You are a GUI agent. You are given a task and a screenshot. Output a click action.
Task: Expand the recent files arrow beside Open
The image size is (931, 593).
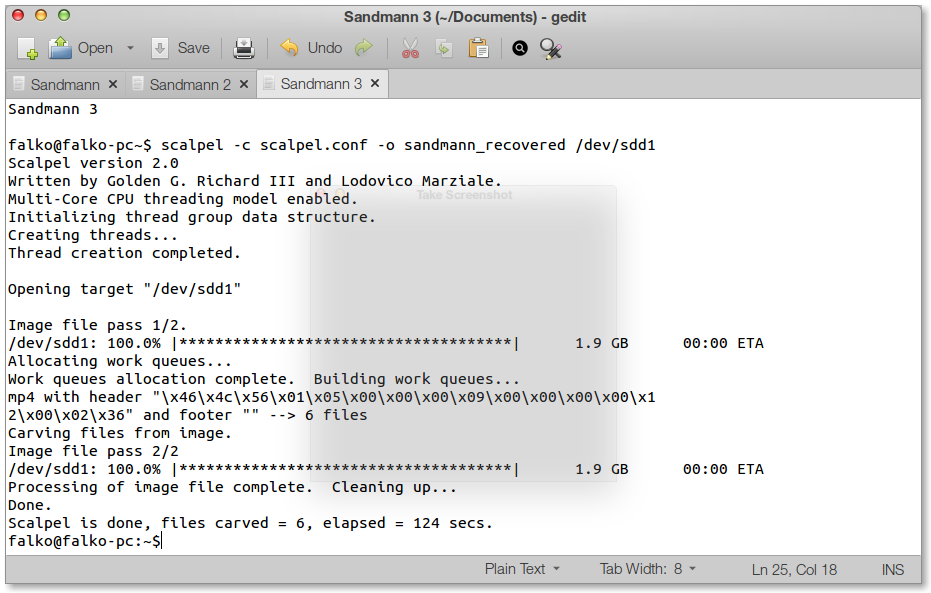click(130, 48)
